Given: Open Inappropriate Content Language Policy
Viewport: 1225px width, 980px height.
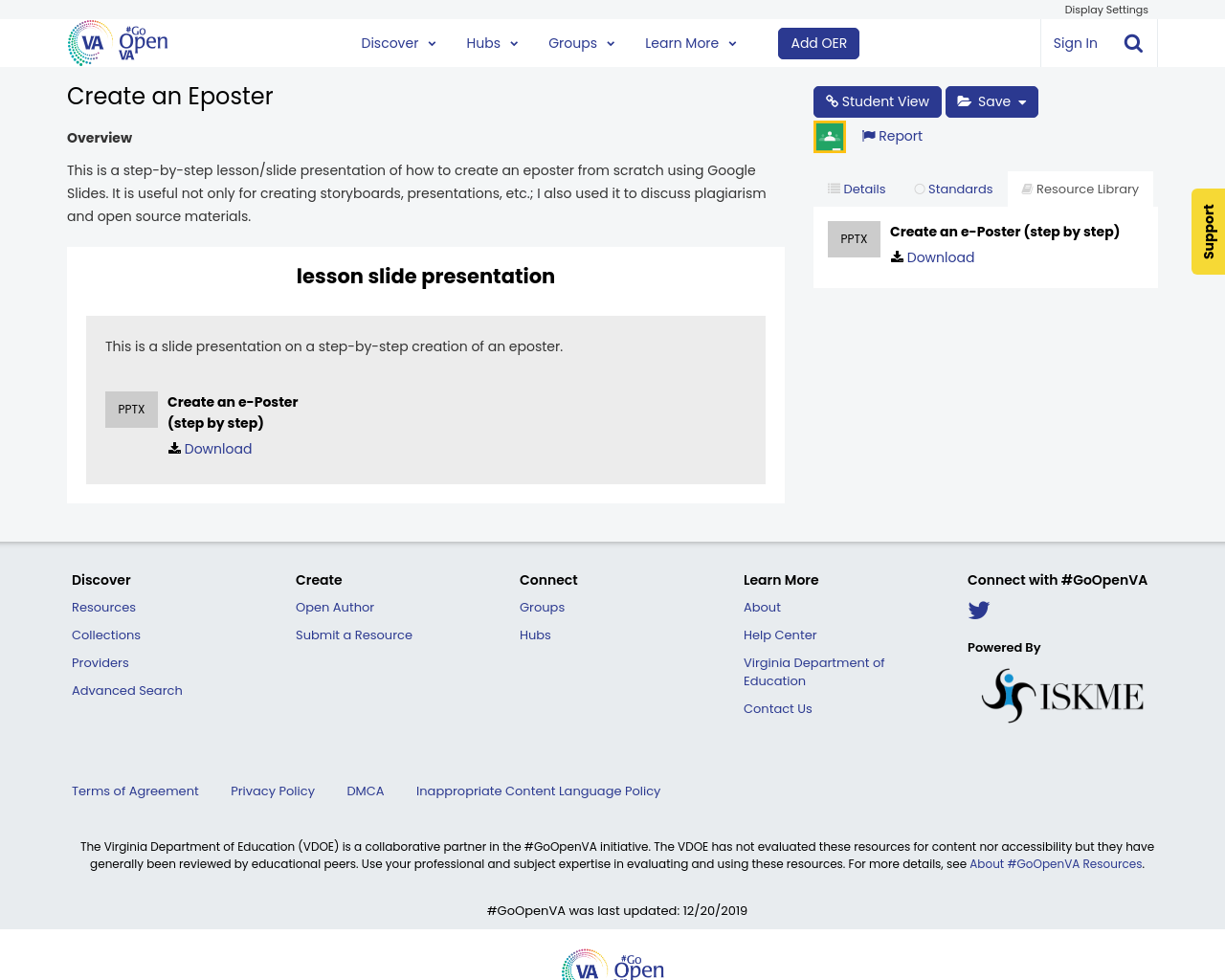Looking at the screenshot, I should point(538,791).
